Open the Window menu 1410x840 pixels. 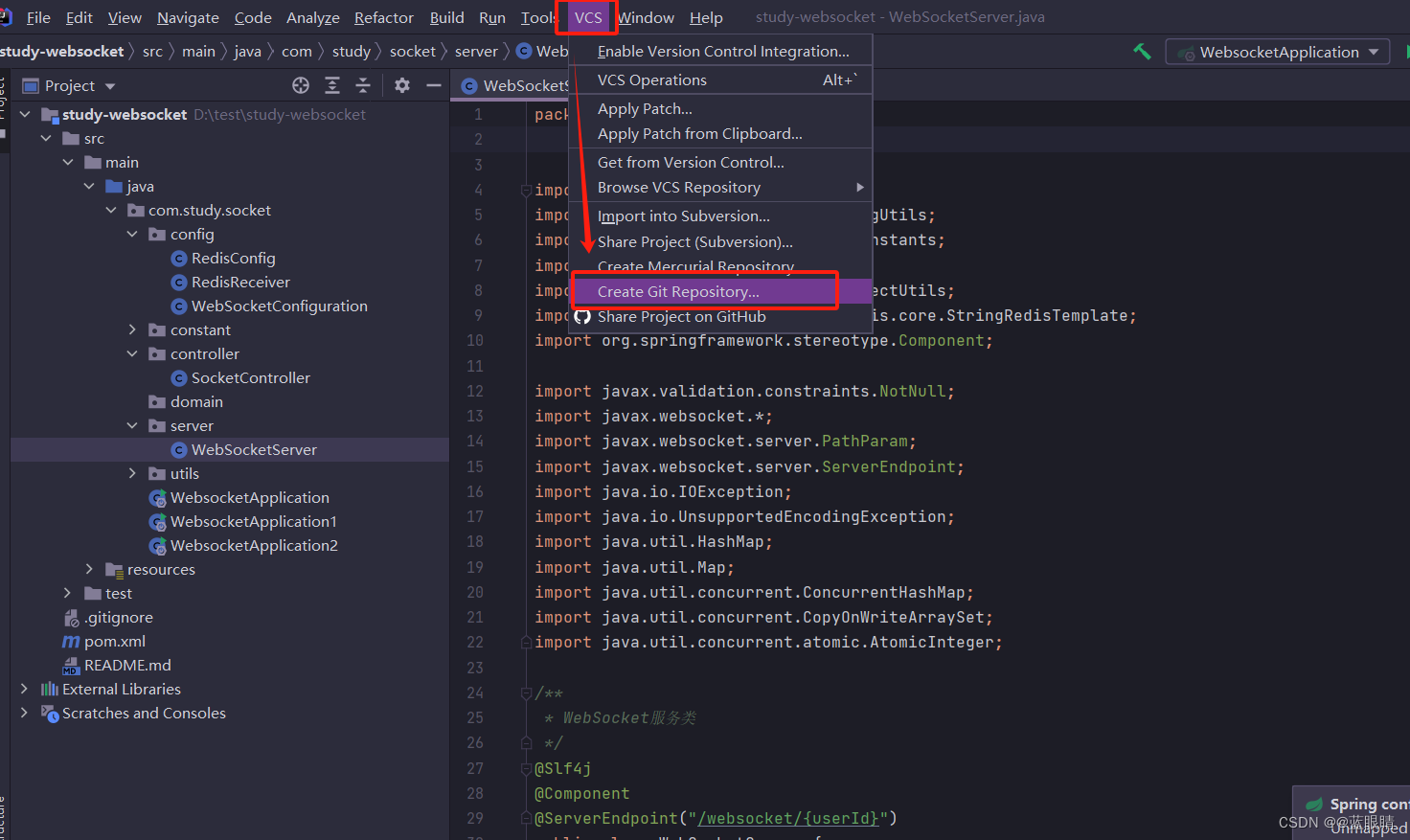(x=646, y=17)
